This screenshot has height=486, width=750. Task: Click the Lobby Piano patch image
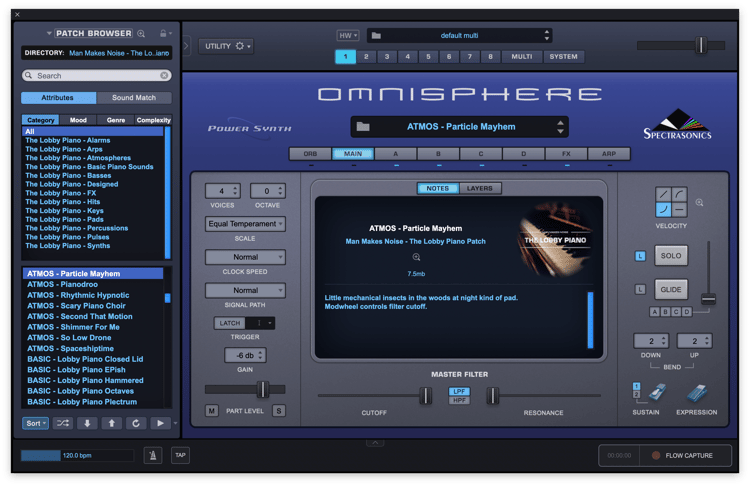(x=555, y=240)
